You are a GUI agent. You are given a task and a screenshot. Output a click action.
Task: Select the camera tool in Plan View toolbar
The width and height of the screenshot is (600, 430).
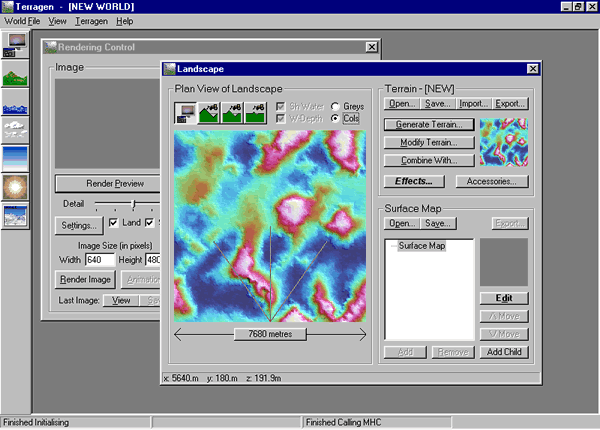[185, 112]
